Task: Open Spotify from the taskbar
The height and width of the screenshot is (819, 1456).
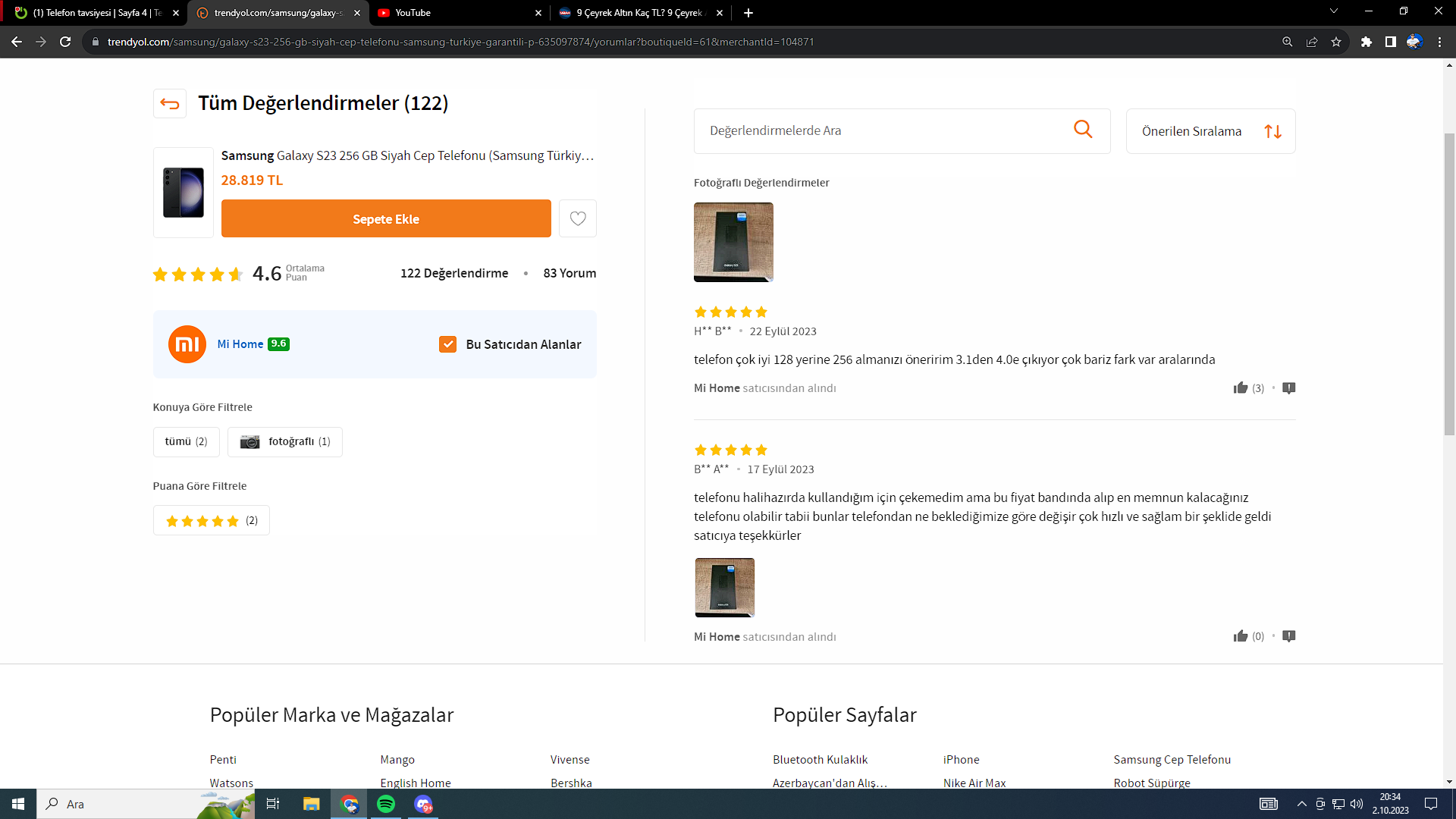Action: click(386, 804)
